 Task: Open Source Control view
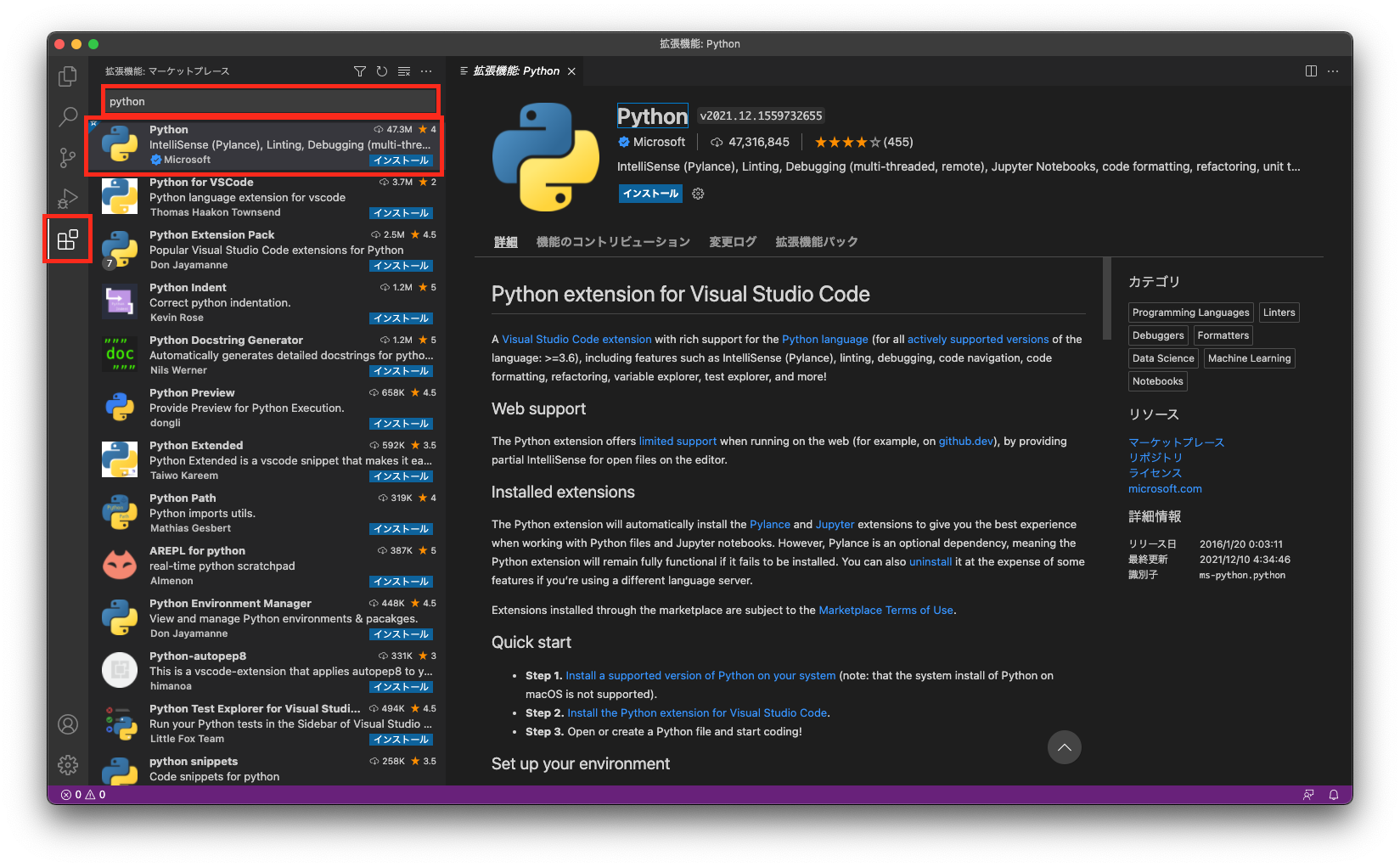coord(68,157)
